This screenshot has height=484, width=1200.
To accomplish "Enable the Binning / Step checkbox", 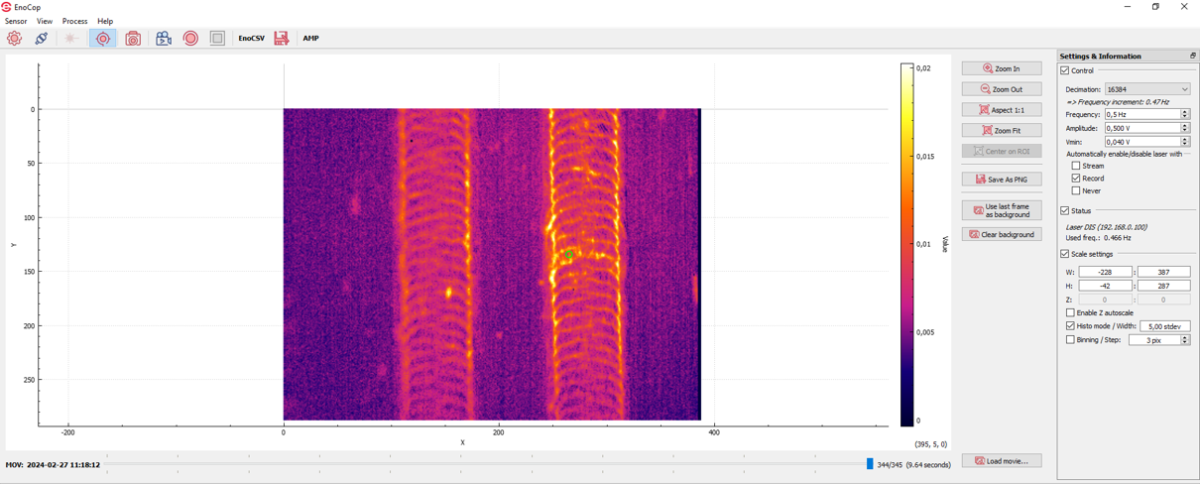I will pos(1070,340).
